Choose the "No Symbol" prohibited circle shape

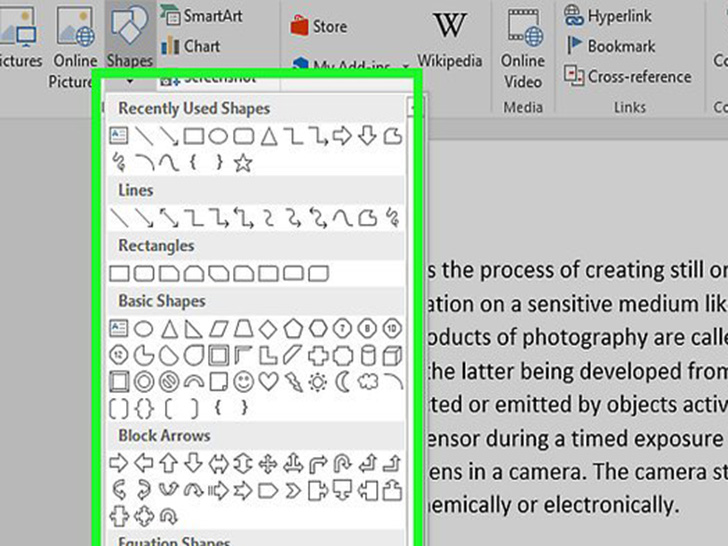[169, 381]
